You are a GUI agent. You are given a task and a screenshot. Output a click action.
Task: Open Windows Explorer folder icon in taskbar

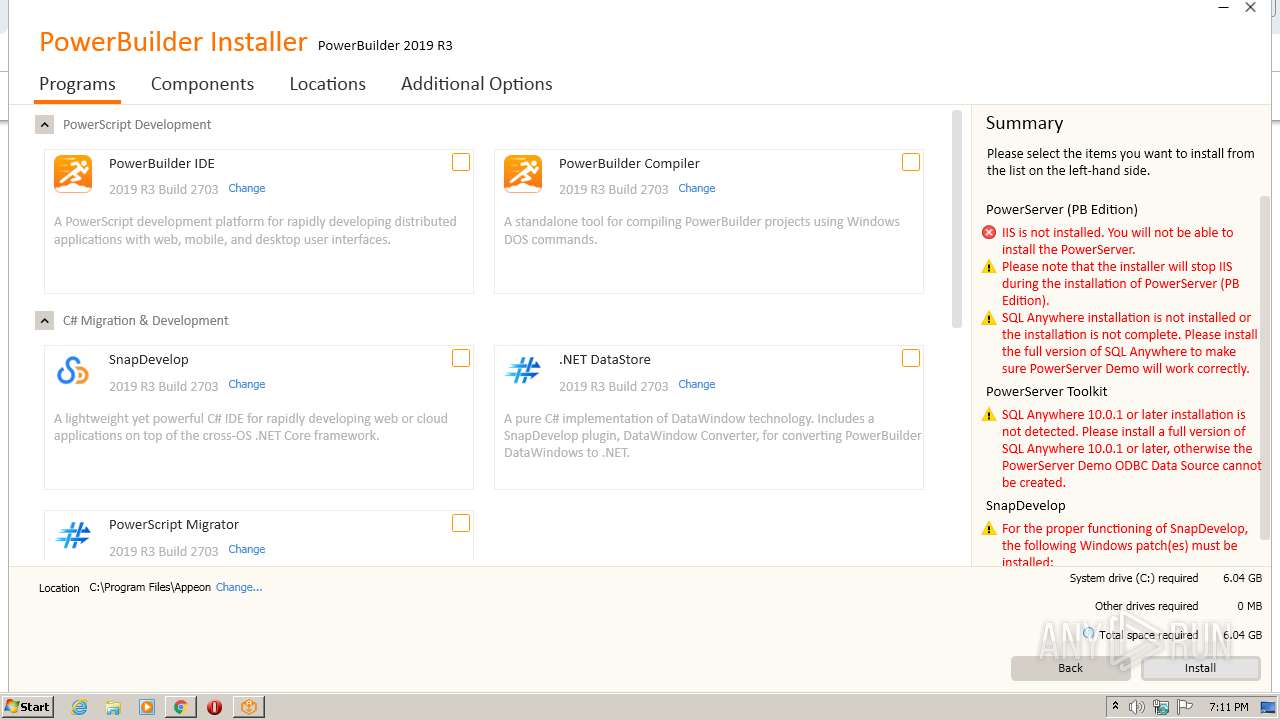point(113,707)
